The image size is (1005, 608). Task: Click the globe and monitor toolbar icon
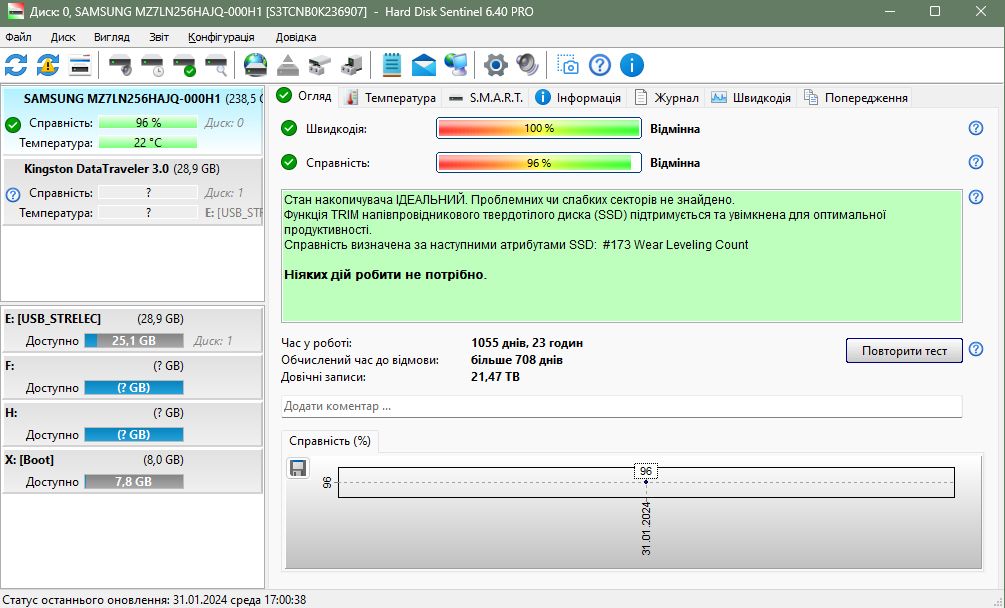pos(456,65)
